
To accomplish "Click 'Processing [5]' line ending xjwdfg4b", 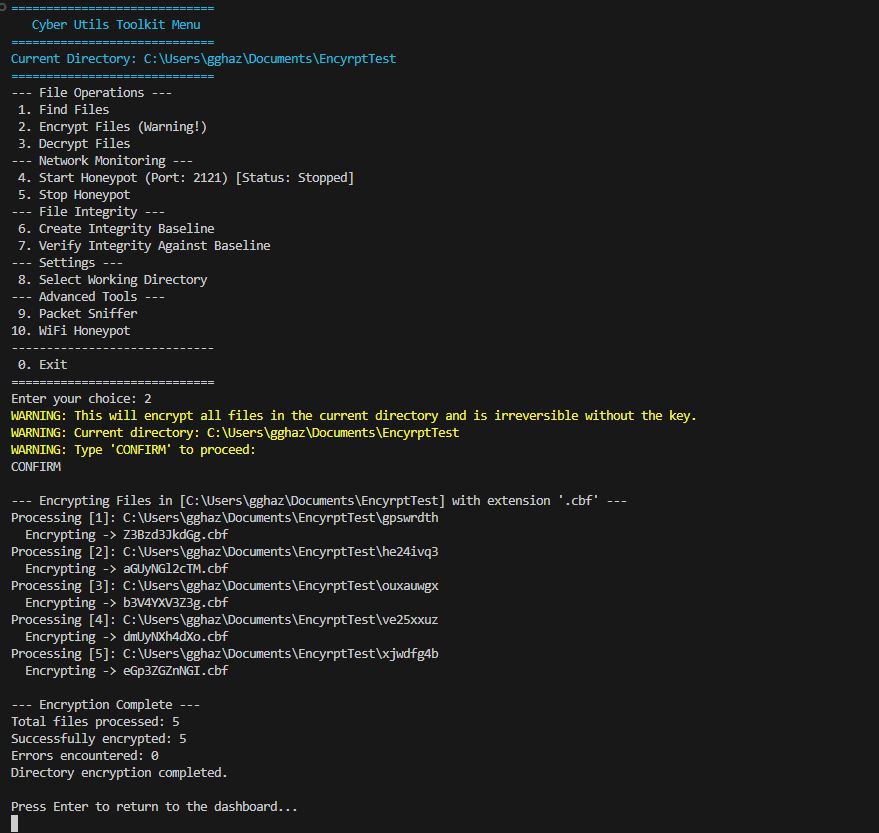I will [225, 654].
